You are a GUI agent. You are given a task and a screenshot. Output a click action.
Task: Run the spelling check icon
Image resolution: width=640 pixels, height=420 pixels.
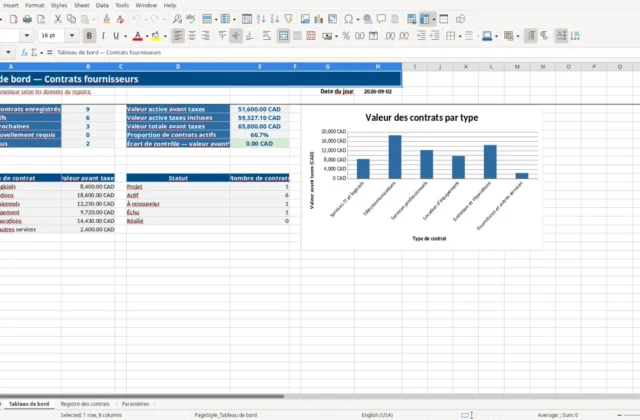pyautogui.click(x=191, y=19)
